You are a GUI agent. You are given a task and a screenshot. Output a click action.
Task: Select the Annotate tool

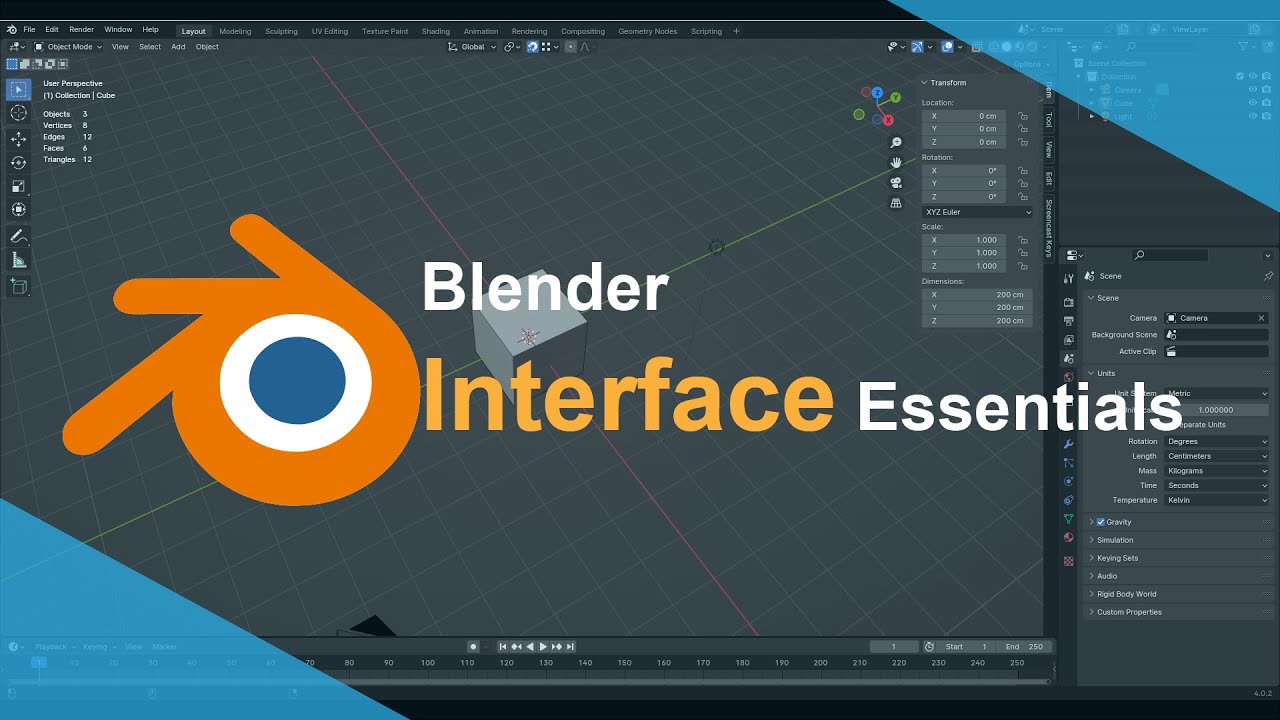18,236
